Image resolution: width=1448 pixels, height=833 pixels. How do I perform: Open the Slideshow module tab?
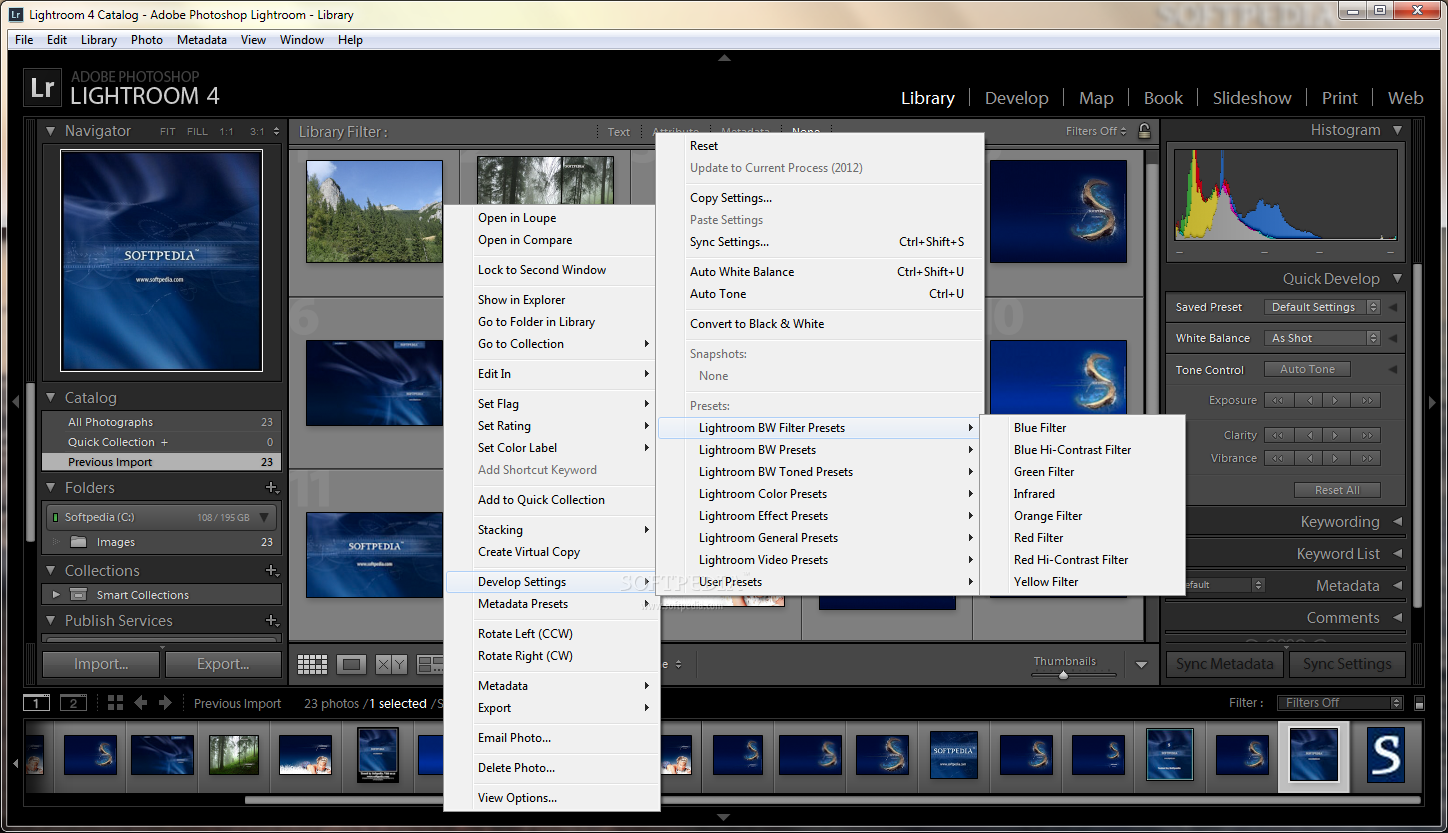pos(1252,98)
